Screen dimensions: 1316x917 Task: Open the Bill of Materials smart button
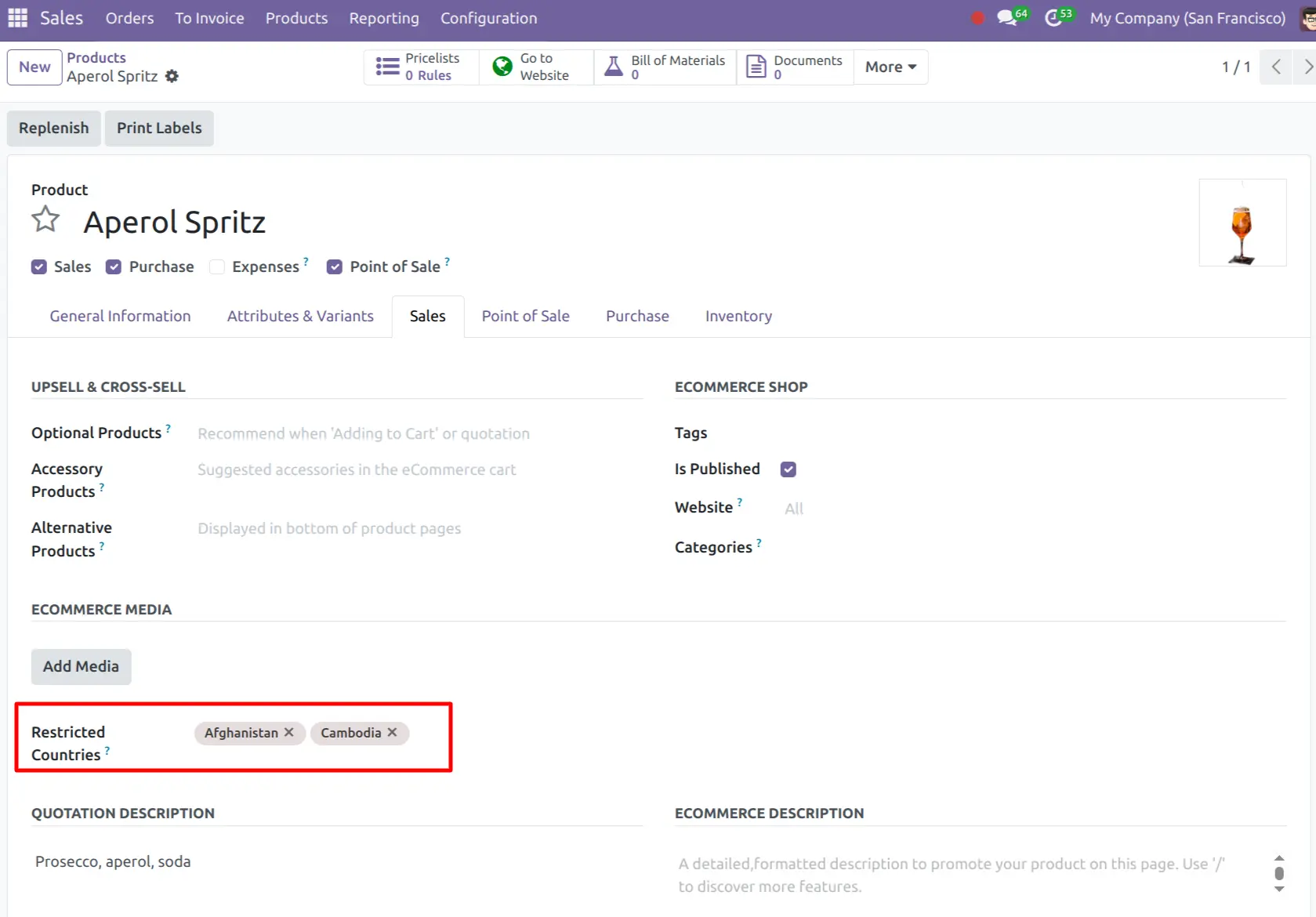pyautogui.click(x=665, y=67)
